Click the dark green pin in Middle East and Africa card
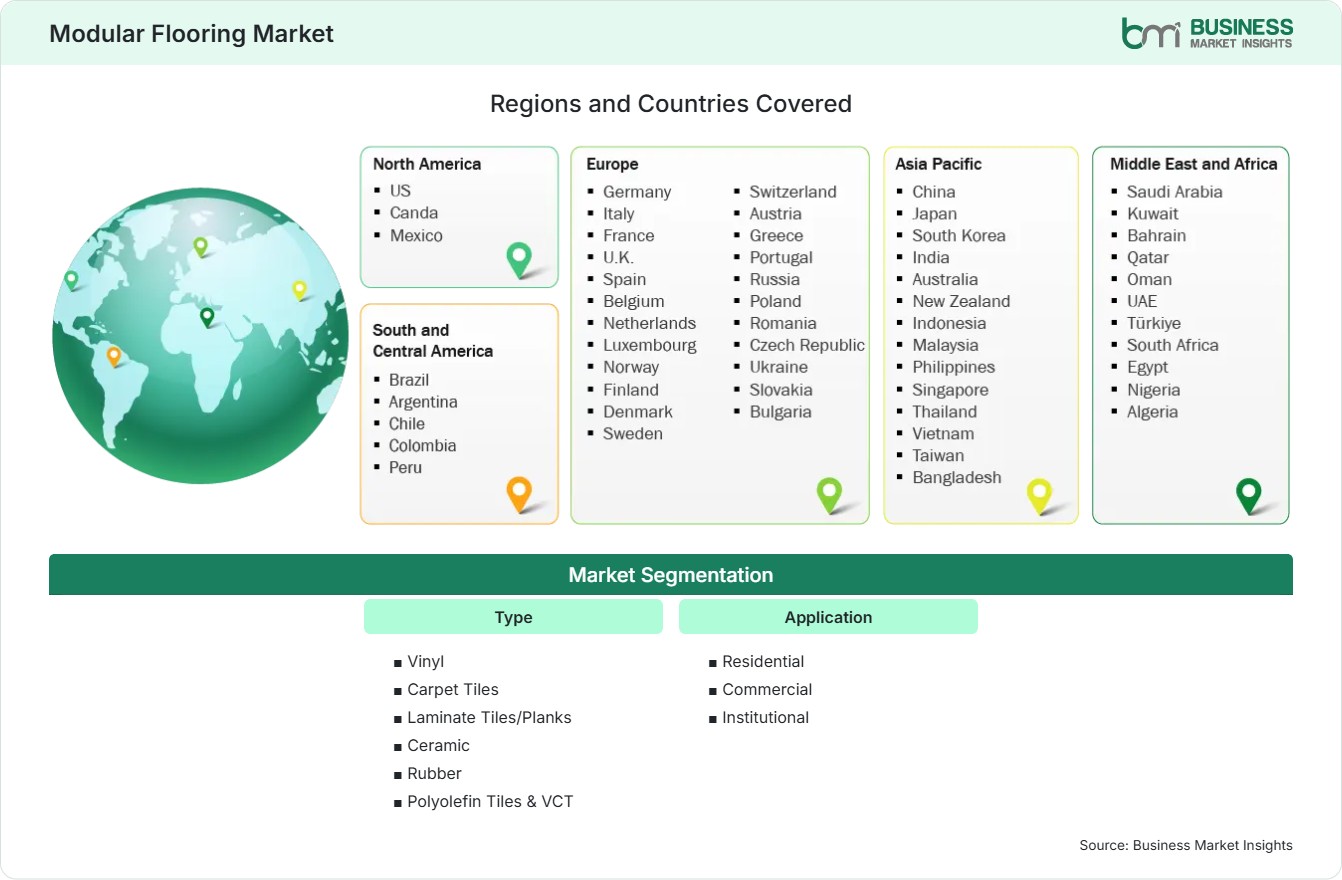 (x=1248, y=495)
